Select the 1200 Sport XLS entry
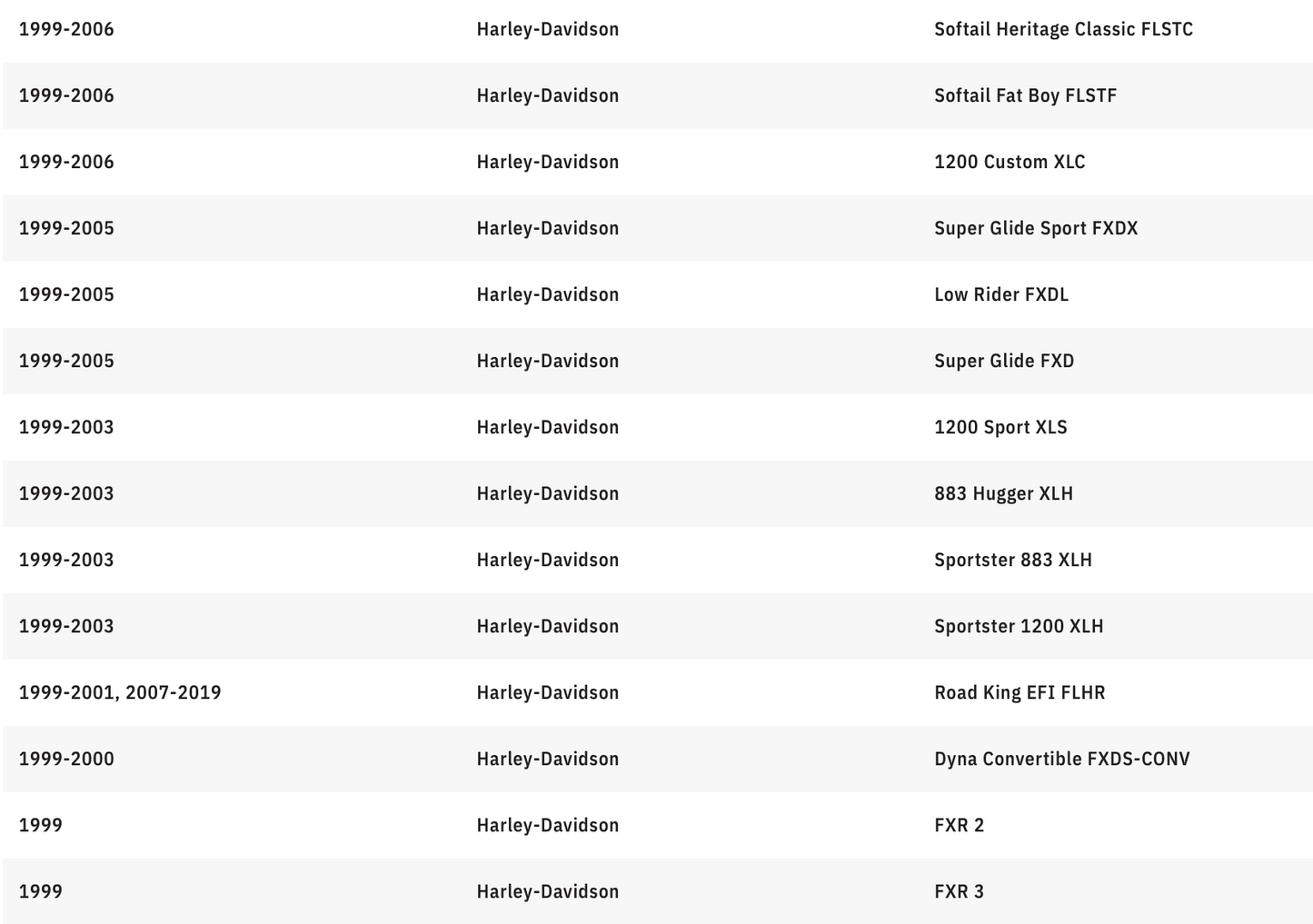The width and height of the screenshot is (1313, 924). (1000, 427)
